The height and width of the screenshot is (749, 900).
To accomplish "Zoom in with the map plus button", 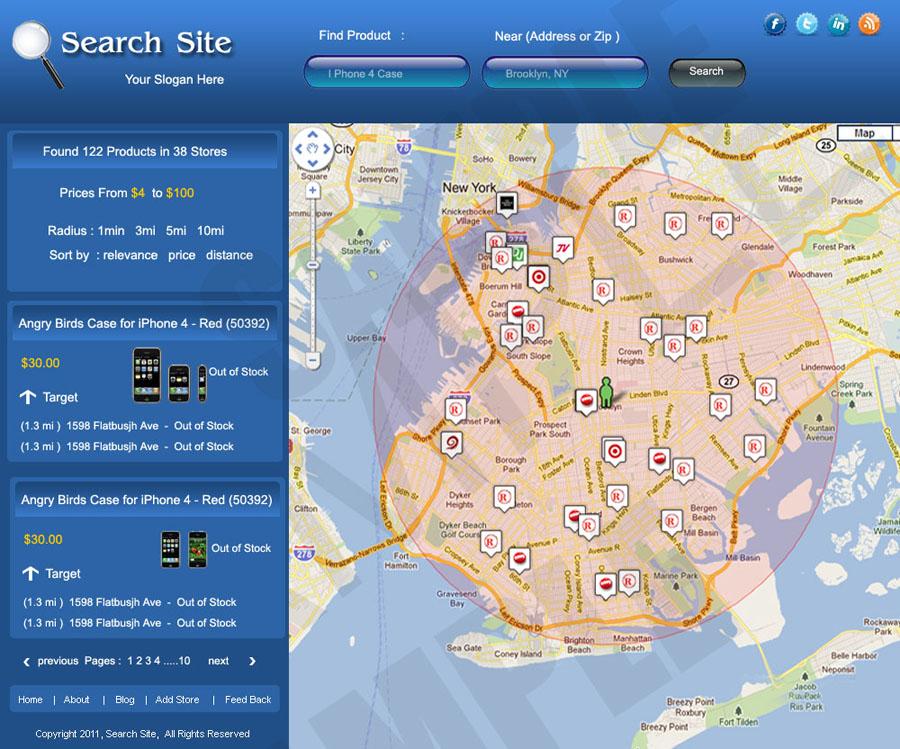I will (312, 191).
